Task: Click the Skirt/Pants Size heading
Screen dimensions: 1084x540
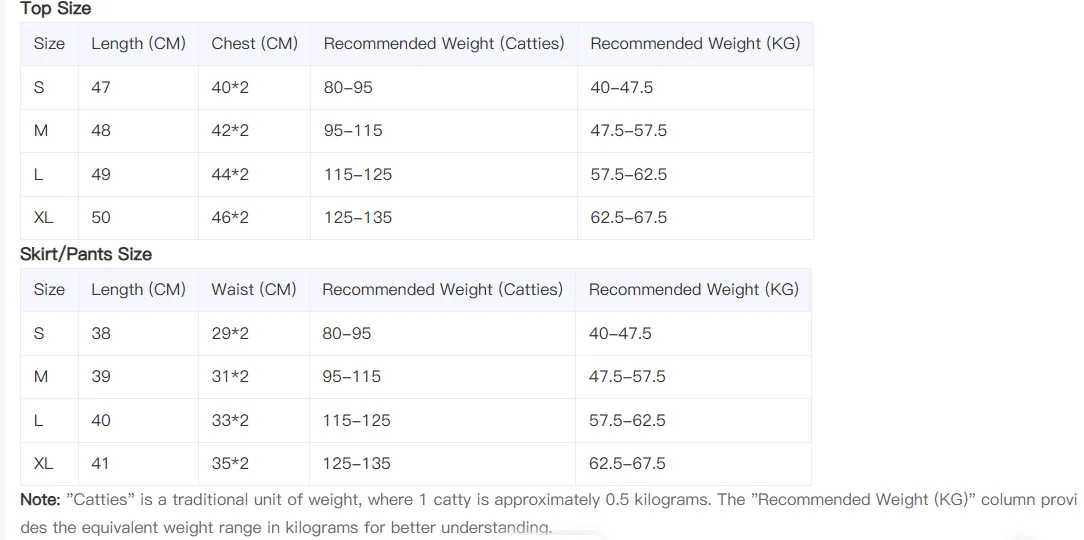Action: [86, 254]
